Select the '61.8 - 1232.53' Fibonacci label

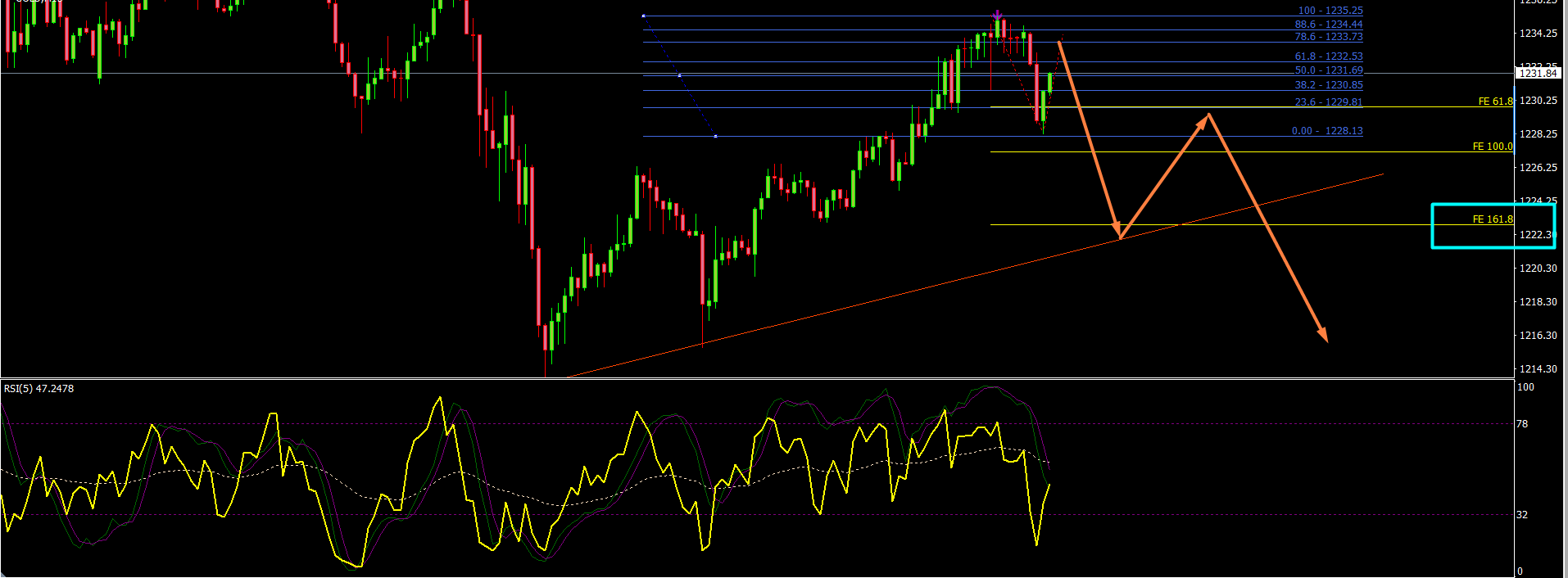(x=1329, y=56)
